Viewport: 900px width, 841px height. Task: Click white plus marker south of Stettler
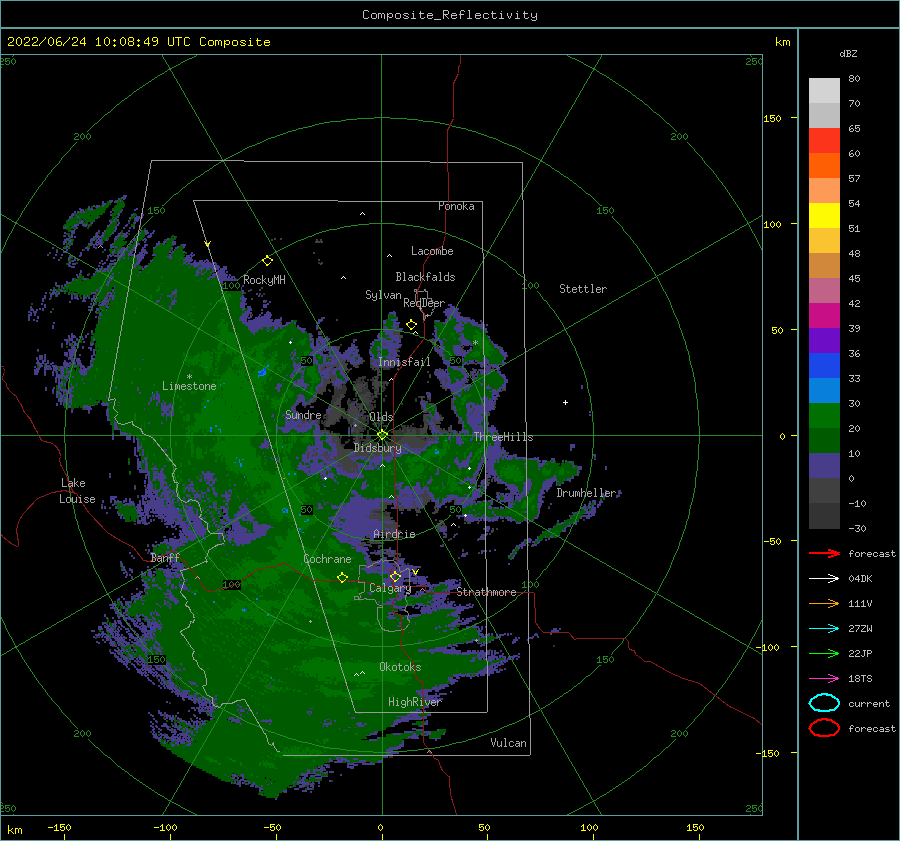coord(565,402)
